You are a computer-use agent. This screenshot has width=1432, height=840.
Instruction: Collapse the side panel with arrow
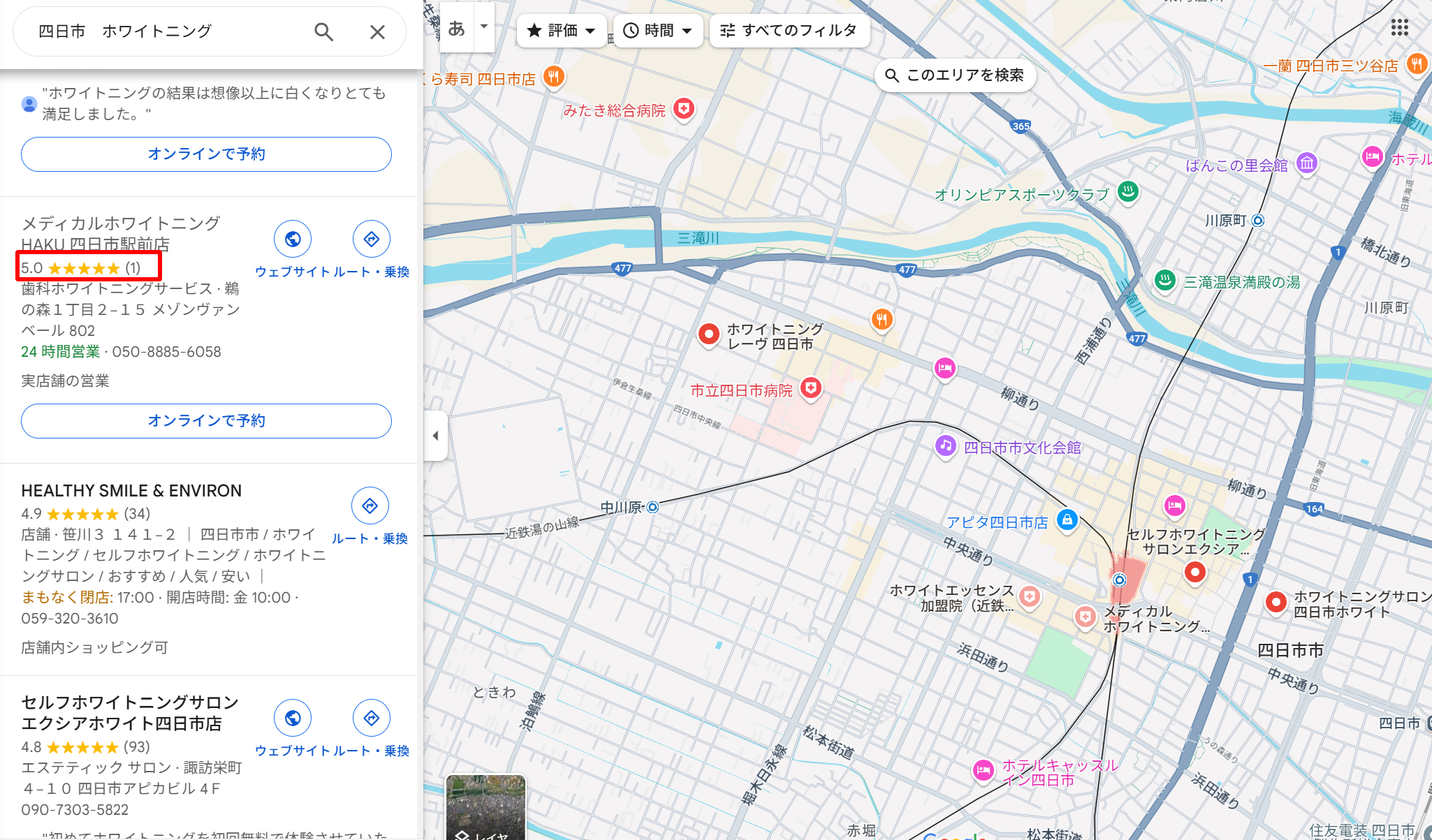(435, 436)
